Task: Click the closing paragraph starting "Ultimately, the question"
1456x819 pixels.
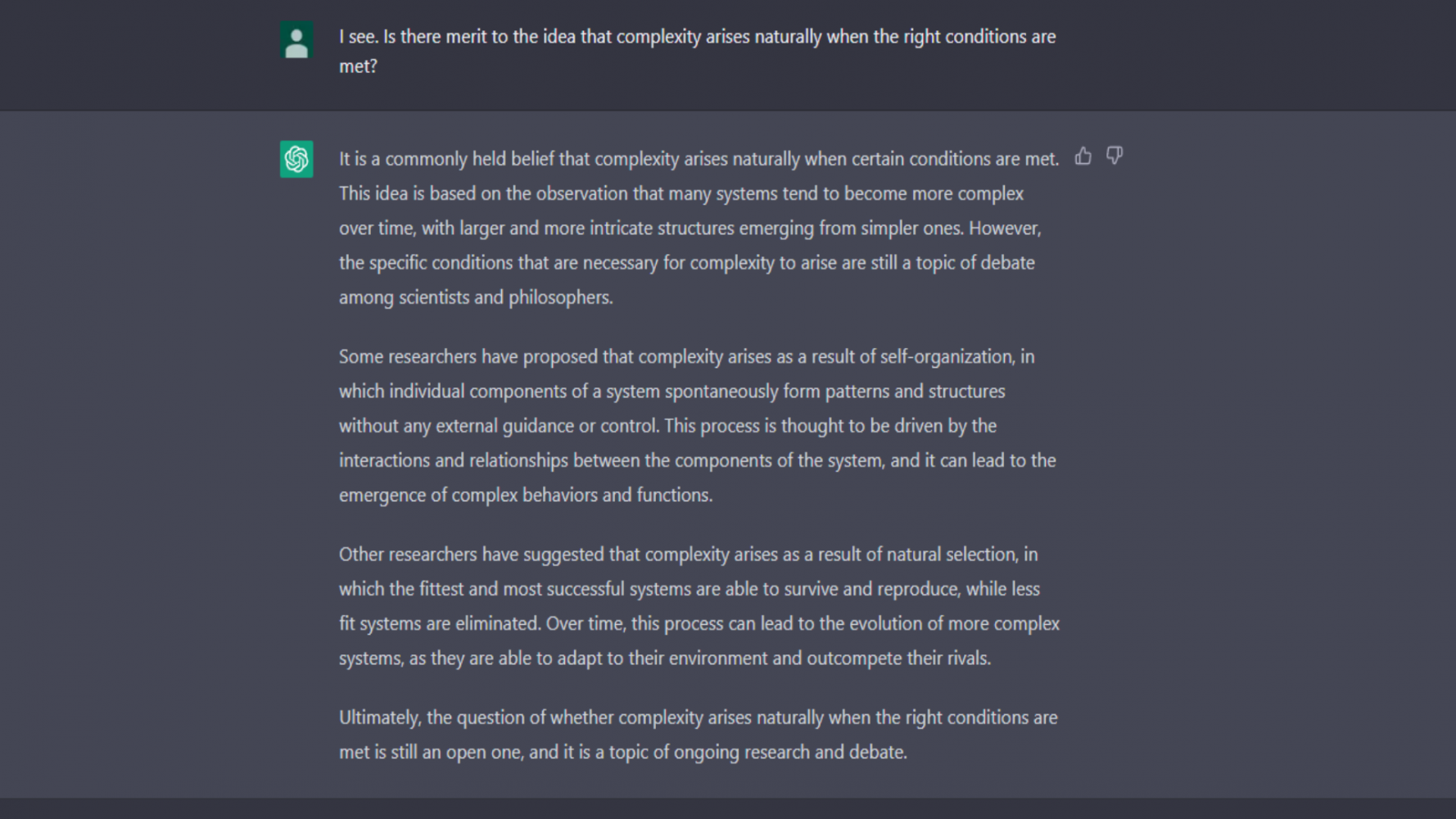Action: click(x=699, y=735)
